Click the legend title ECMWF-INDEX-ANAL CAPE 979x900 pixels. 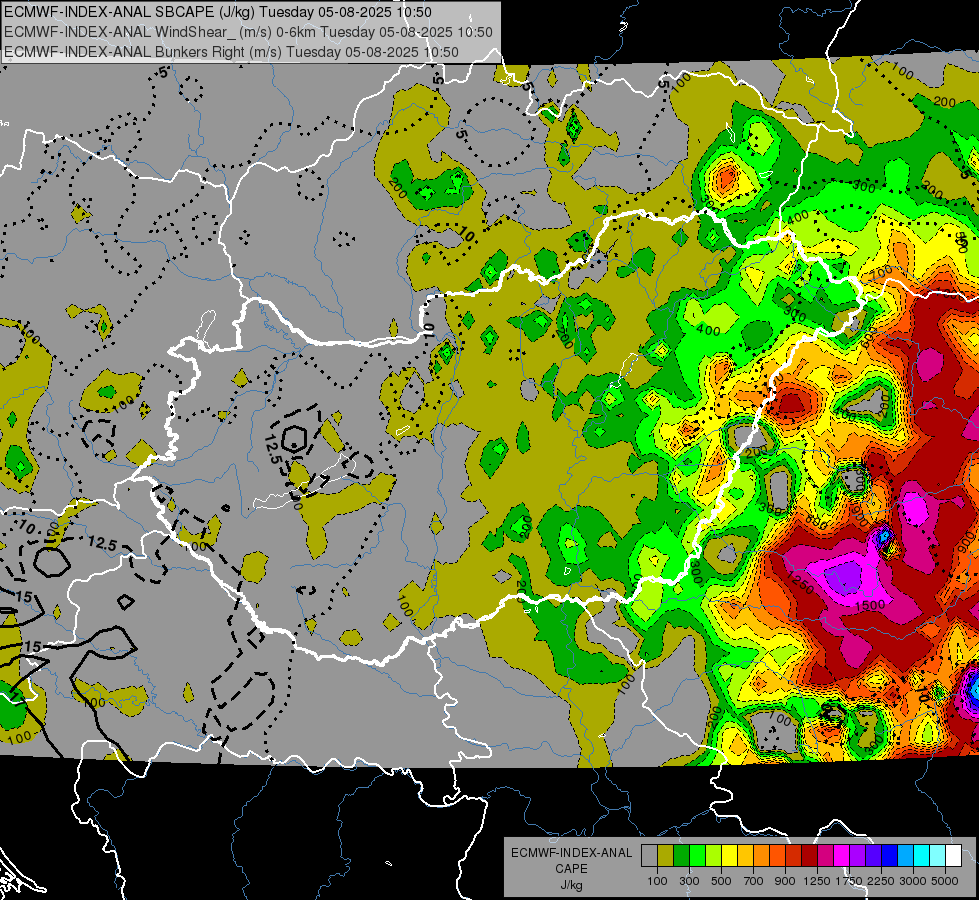point(571,861)
